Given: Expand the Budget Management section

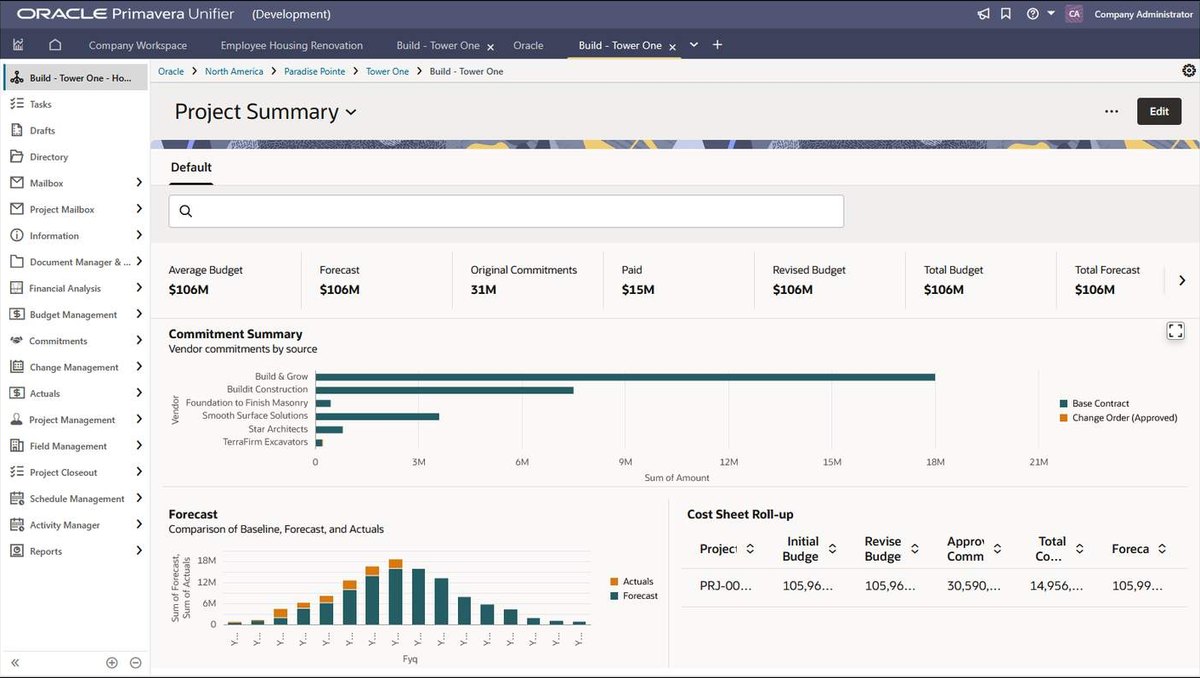Looking at the screenshot, I should point(139,314).
